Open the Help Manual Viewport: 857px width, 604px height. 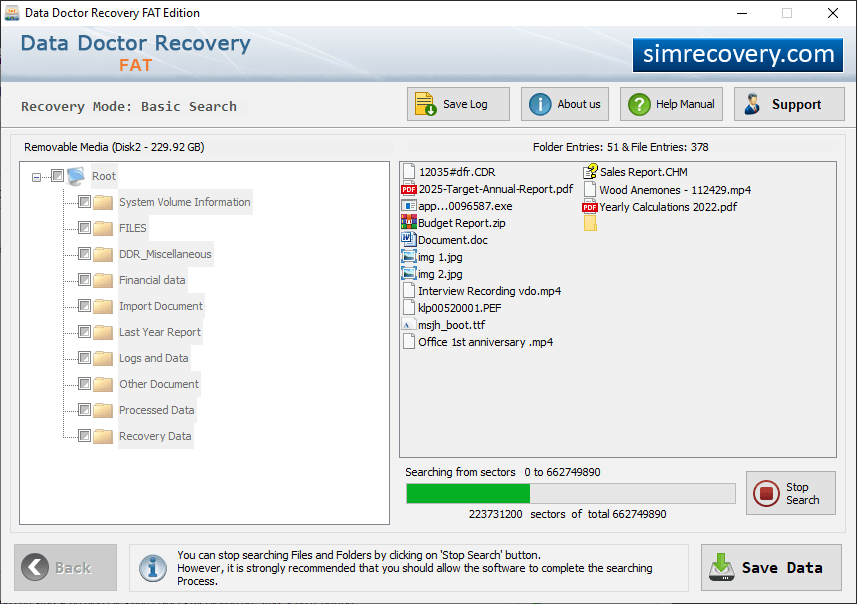pyautogui.click(x=671, y=104)
